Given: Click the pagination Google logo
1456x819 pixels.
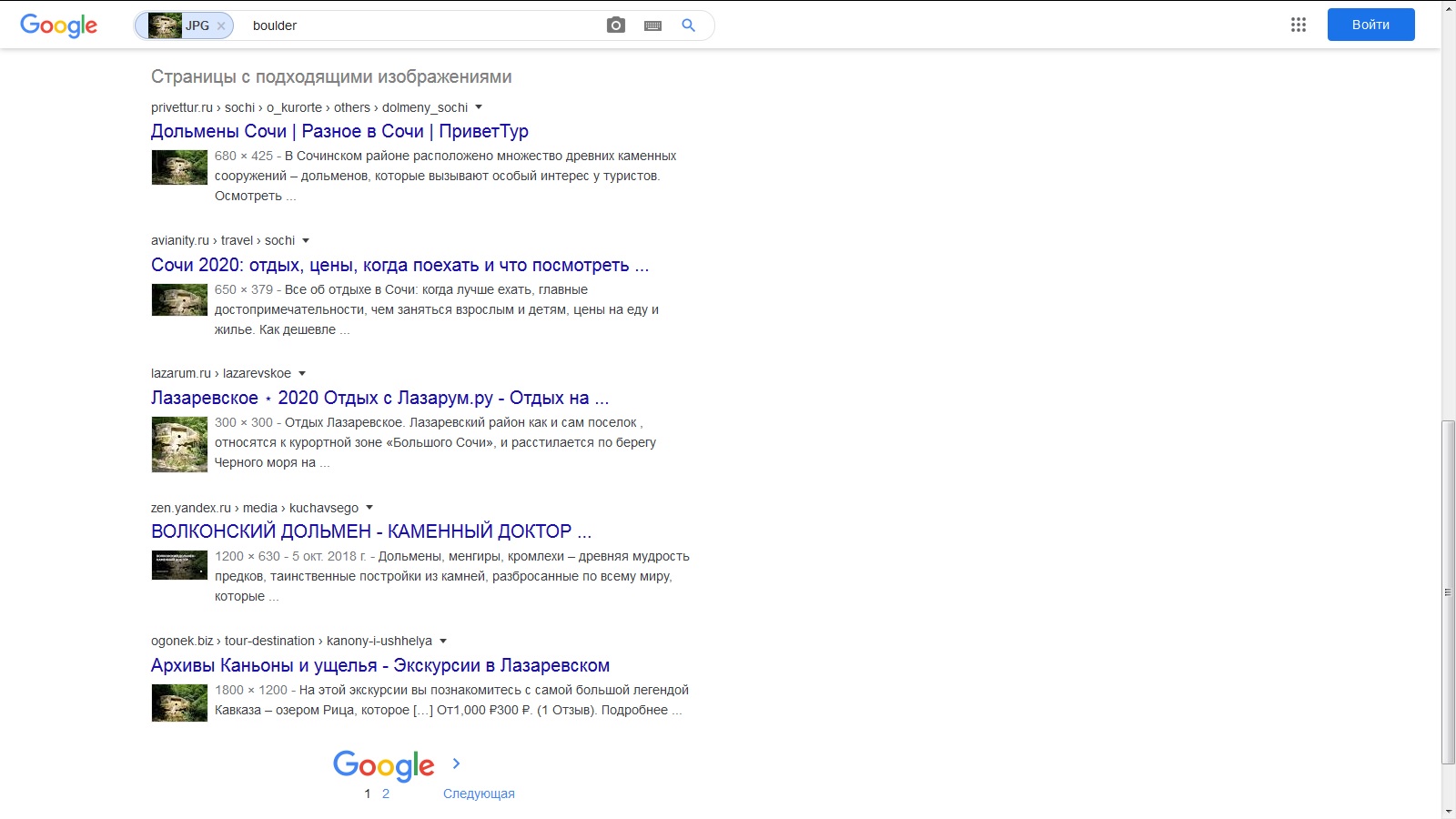Looking at the screenshot, I should pyautogui.click(x=384, y=766).
